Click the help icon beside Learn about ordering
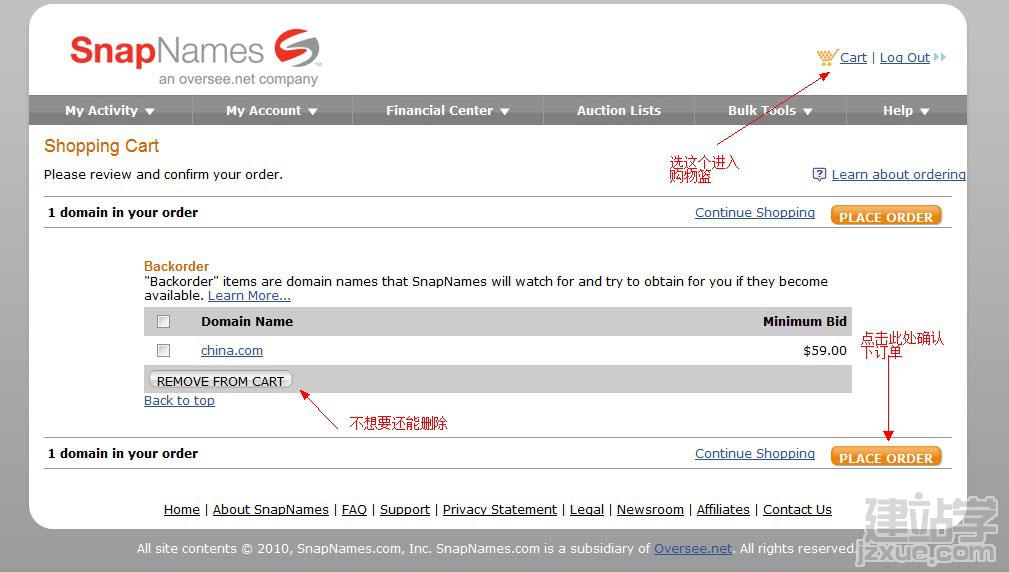 pyautogui.click(x=819, y=174)
